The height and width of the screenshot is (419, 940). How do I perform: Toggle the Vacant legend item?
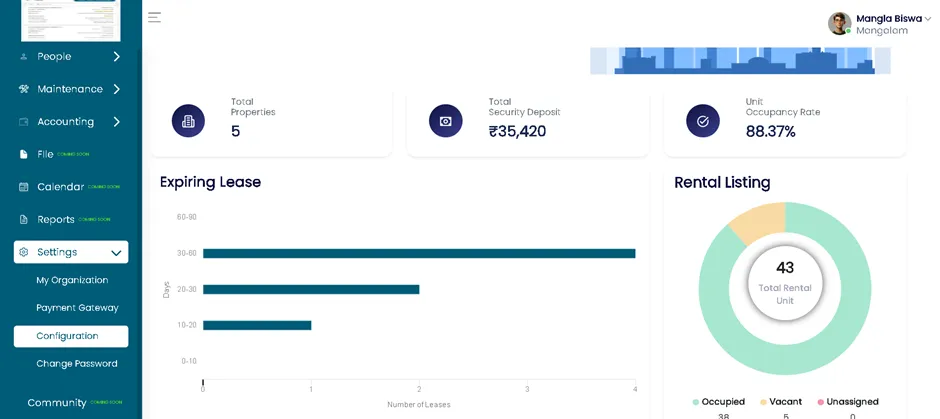781,402
